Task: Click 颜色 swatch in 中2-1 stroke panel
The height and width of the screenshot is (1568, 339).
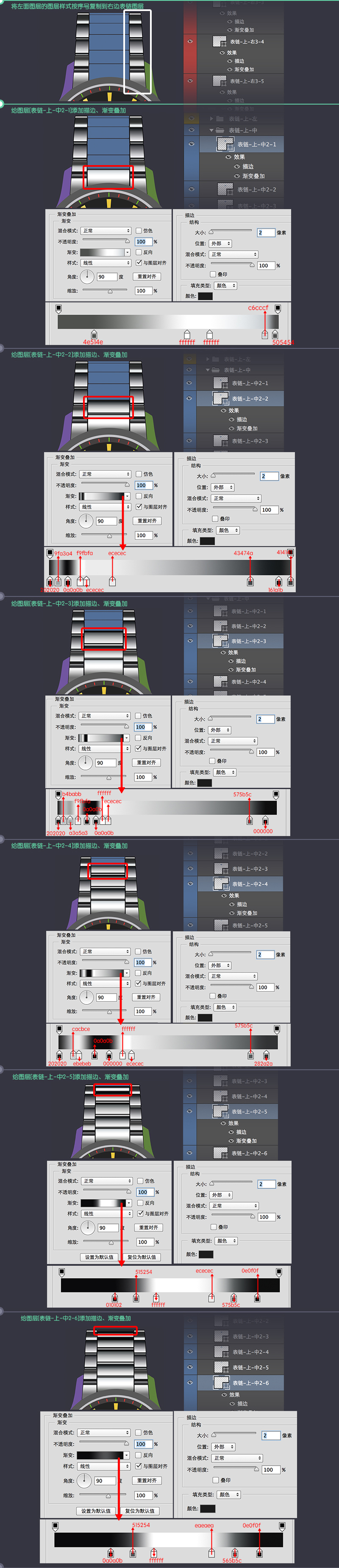Action: pos(206,296)
